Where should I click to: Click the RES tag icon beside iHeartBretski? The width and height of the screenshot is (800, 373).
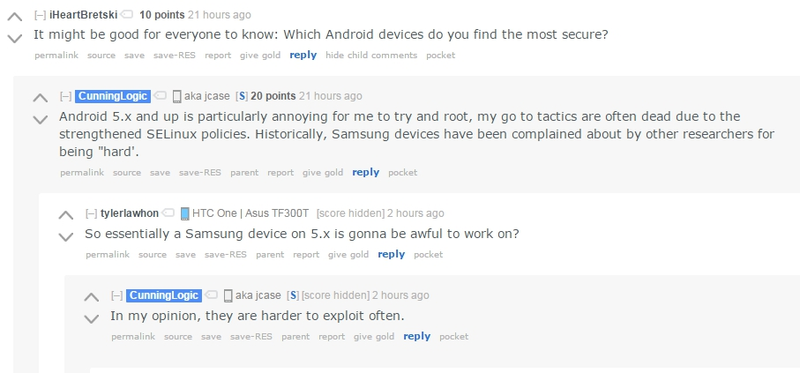pos(128,15)
